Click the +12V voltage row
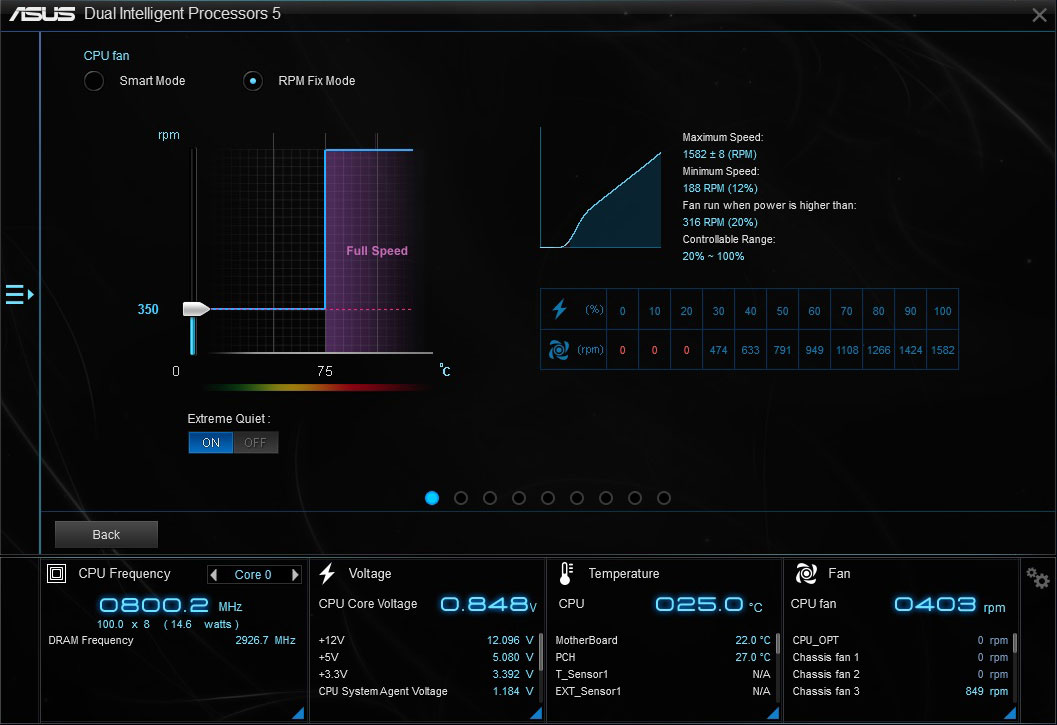The width and height of the screenshot is (1057, 725). [x=426, y=640]
